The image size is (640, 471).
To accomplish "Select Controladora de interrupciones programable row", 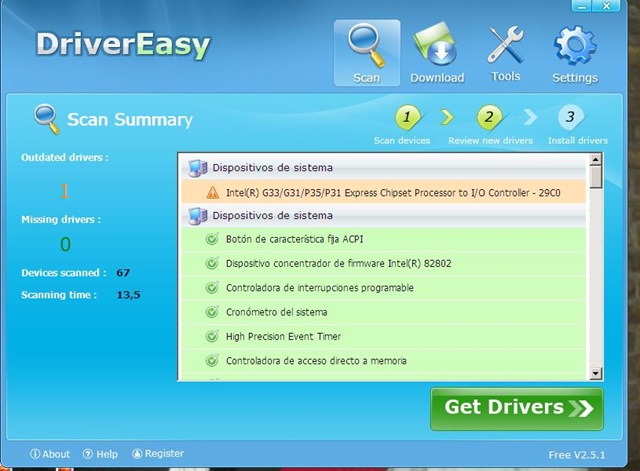I will pyautogui.click(x=384, y=288).
